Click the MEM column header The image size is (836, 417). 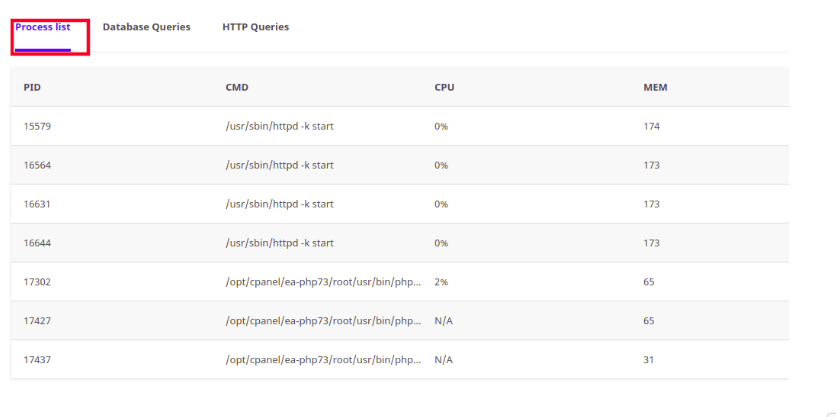655,87
